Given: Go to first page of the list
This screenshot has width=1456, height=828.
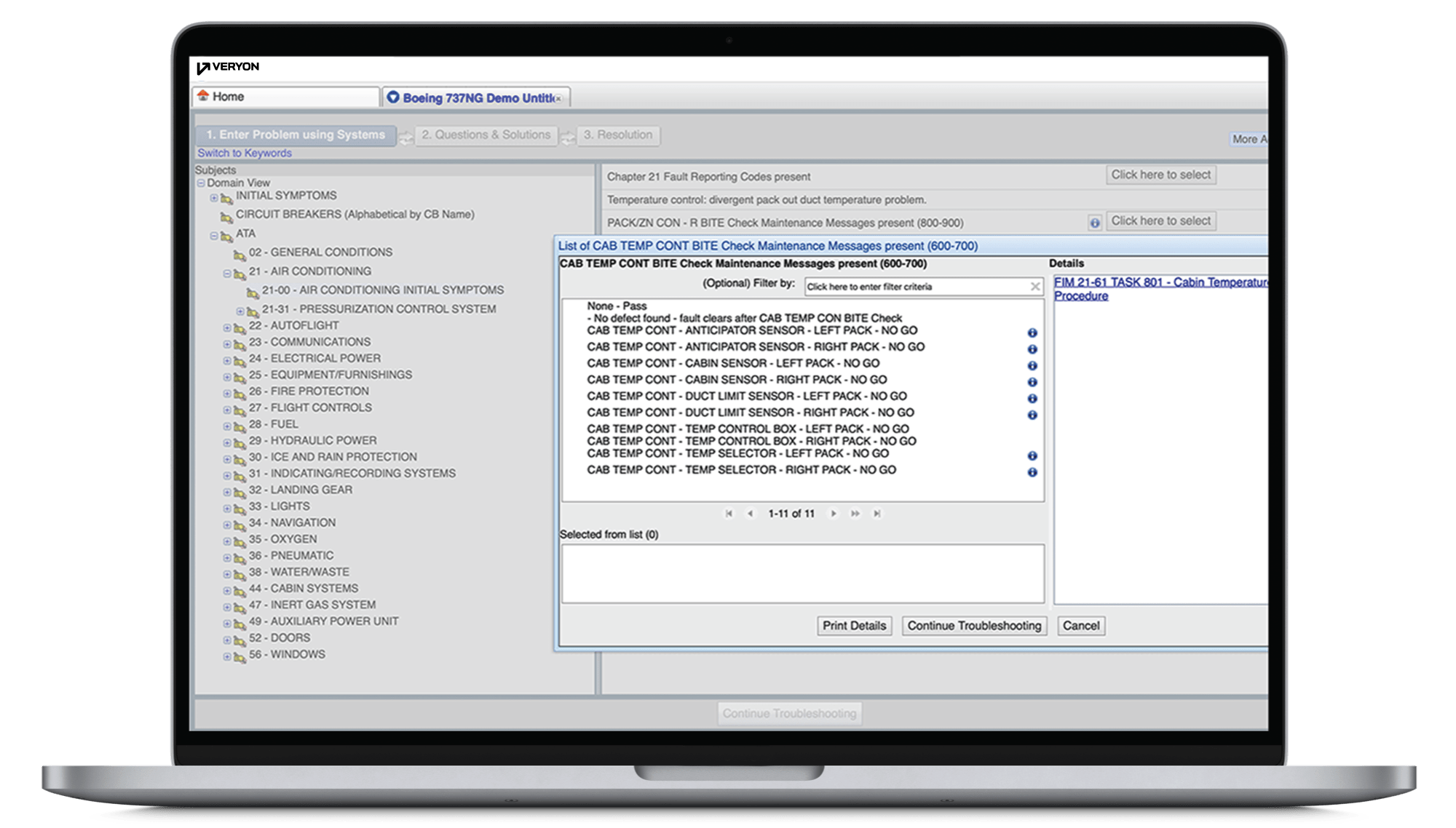Looking at the screenshot, I should tap(729, 514).
